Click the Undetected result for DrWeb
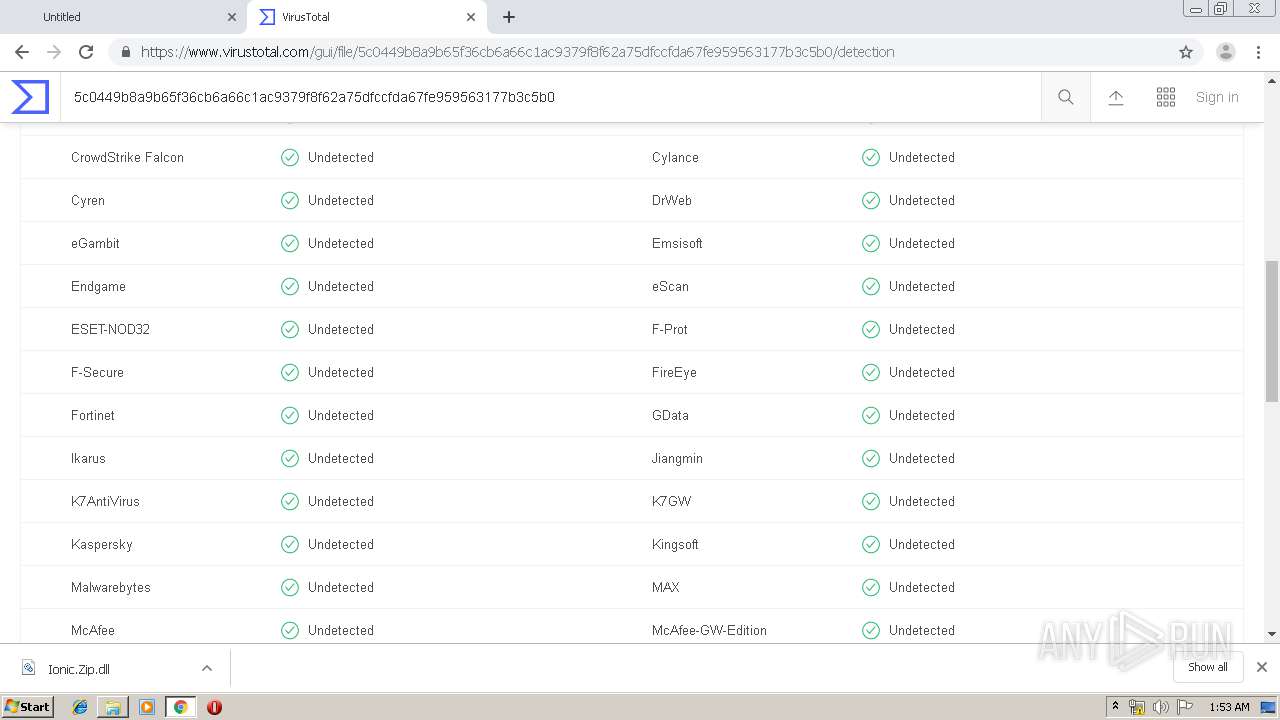The width and height of the screenshot is (1280, 720). coord(922,200)
